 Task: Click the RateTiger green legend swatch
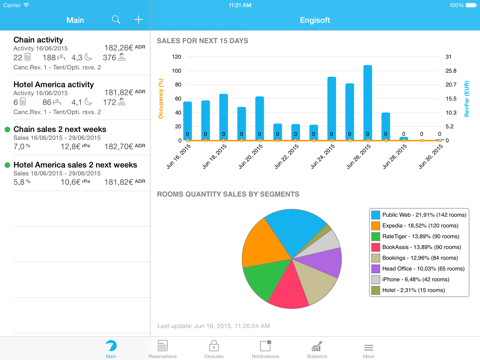tap(376, 236)
